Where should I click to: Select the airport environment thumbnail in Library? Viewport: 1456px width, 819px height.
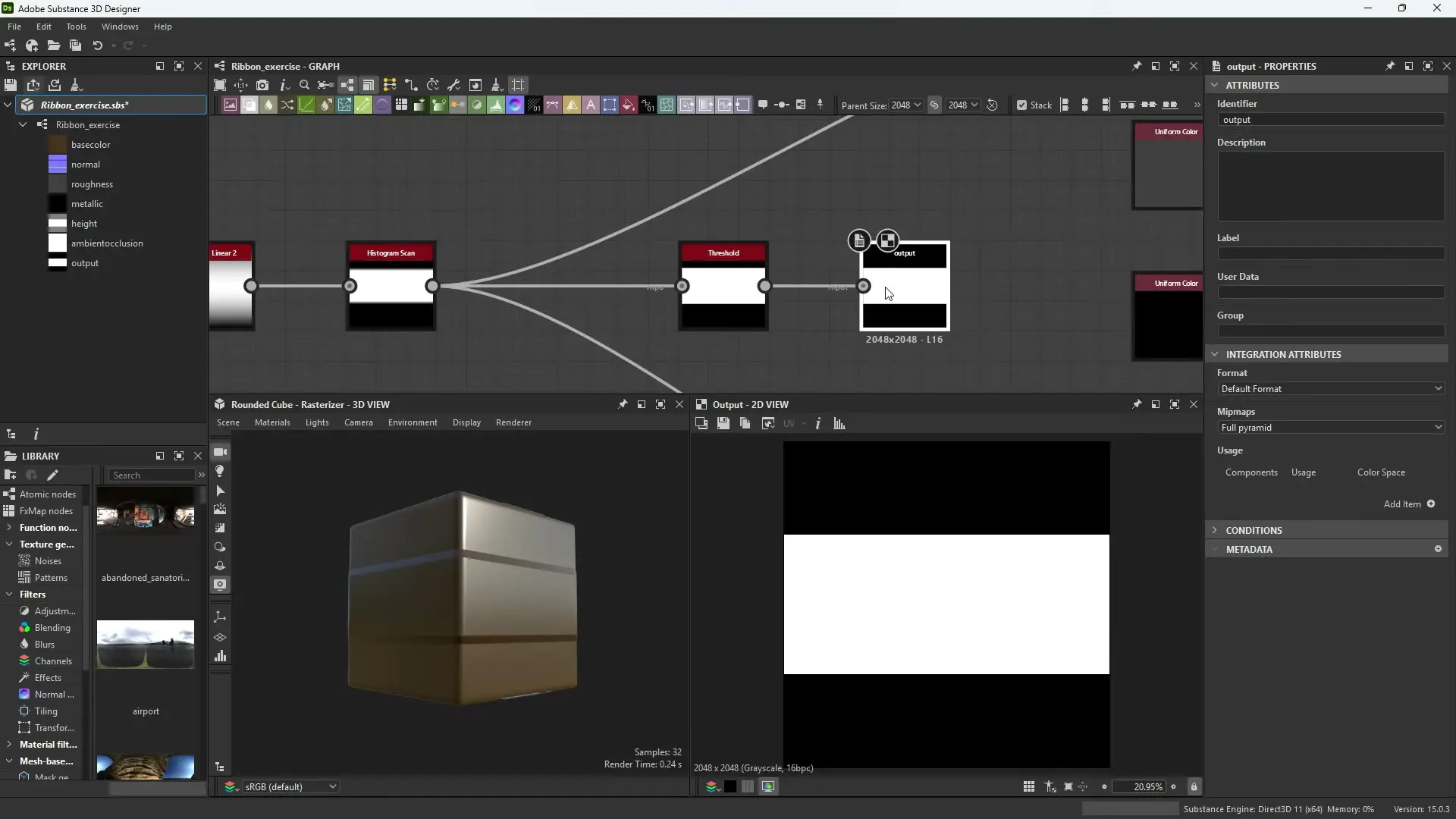146,645
